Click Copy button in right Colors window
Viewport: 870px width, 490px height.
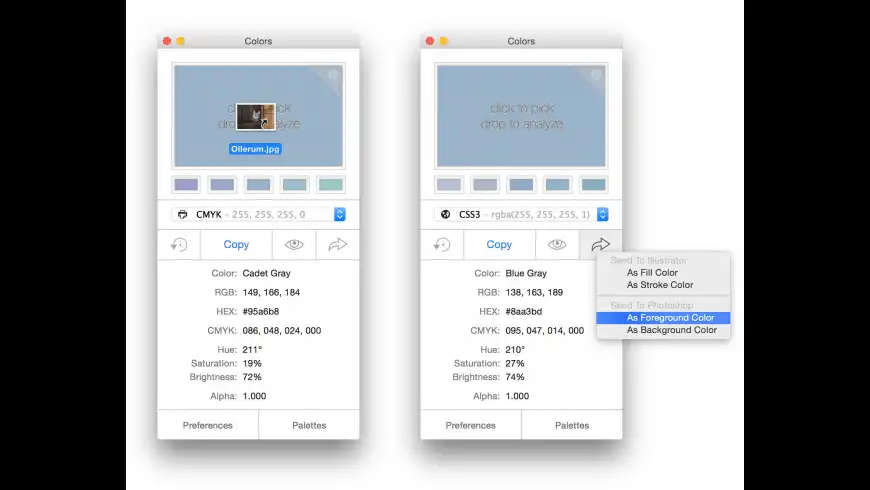click(x=499, y=245)
